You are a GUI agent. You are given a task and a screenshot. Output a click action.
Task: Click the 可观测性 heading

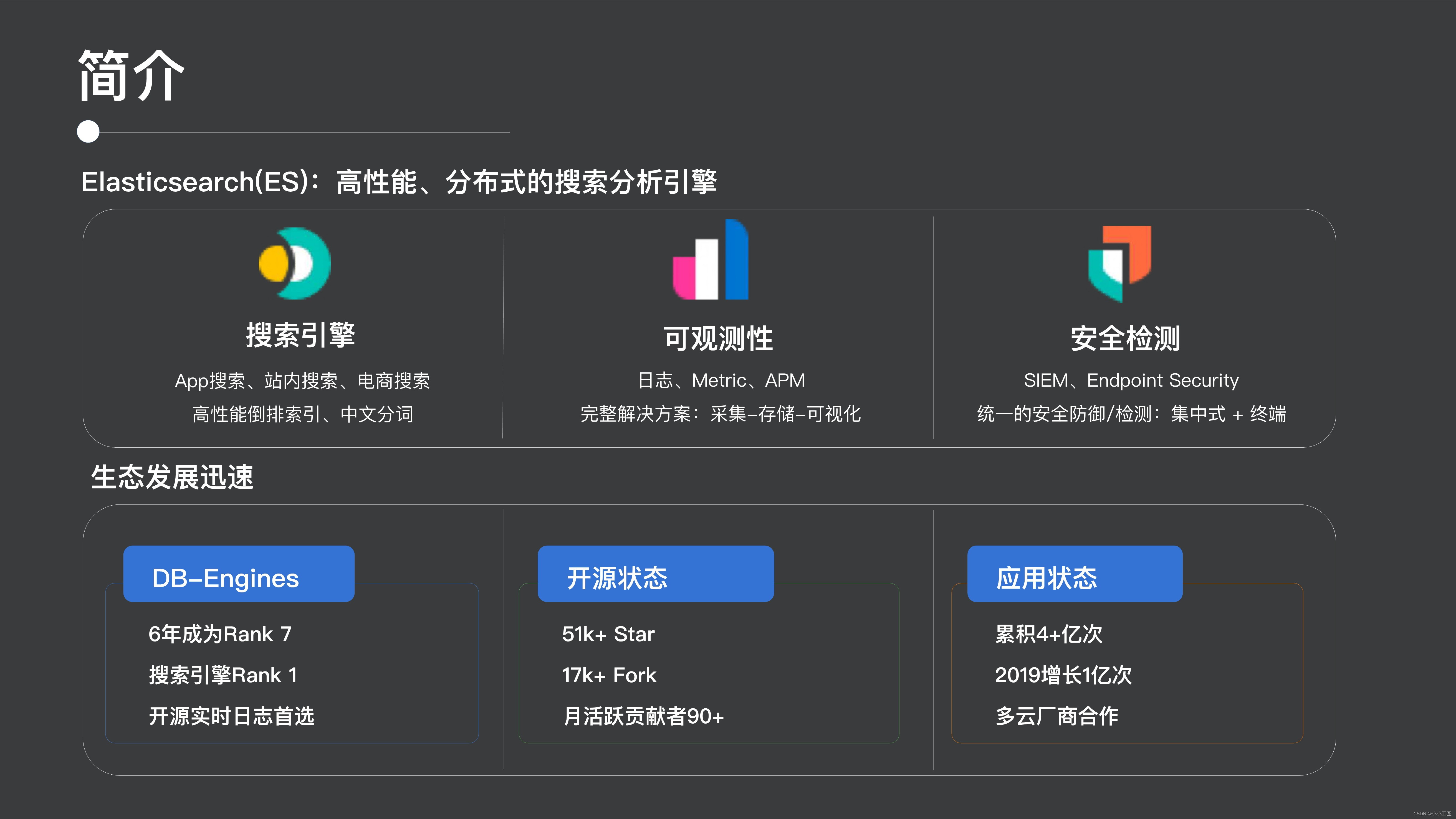point(718,338)
